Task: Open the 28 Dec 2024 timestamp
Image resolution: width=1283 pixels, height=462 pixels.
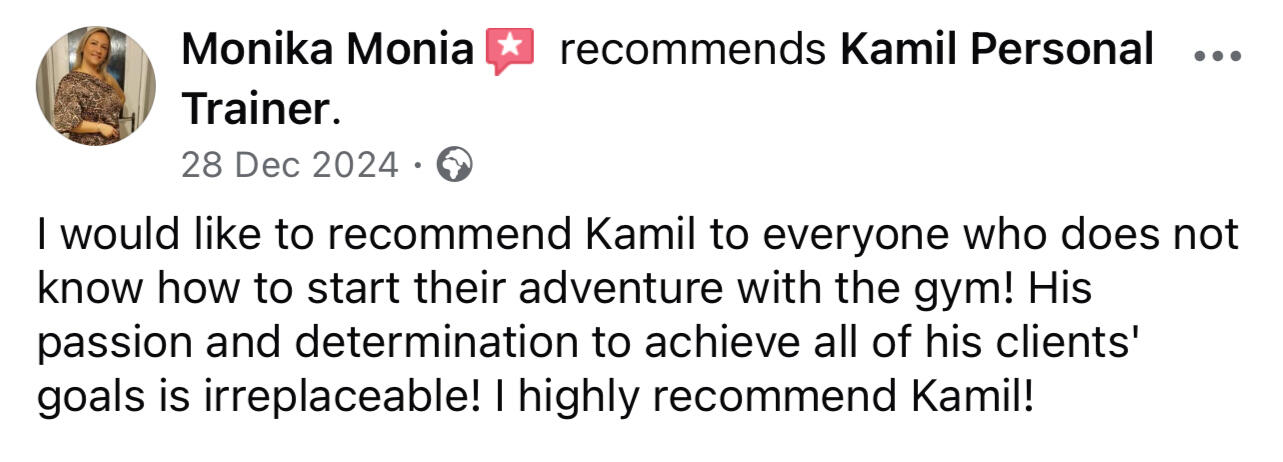Action: click(x=289, y=165)
